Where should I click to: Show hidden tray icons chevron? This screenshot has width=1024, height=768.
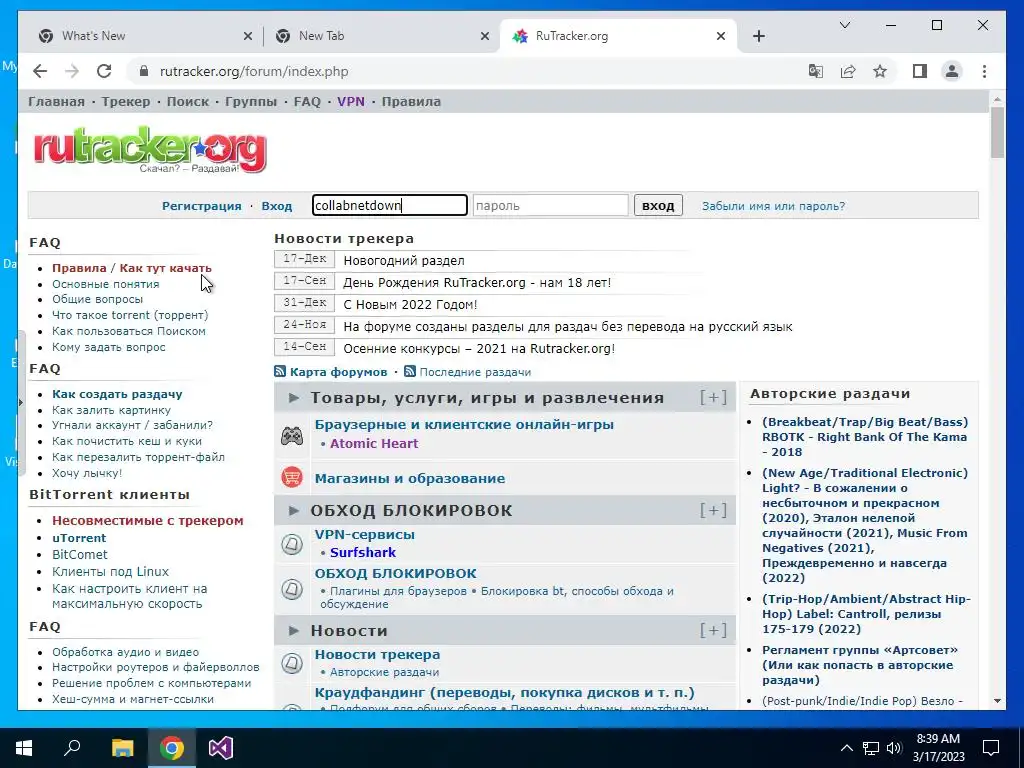click(x=846, y=748)
